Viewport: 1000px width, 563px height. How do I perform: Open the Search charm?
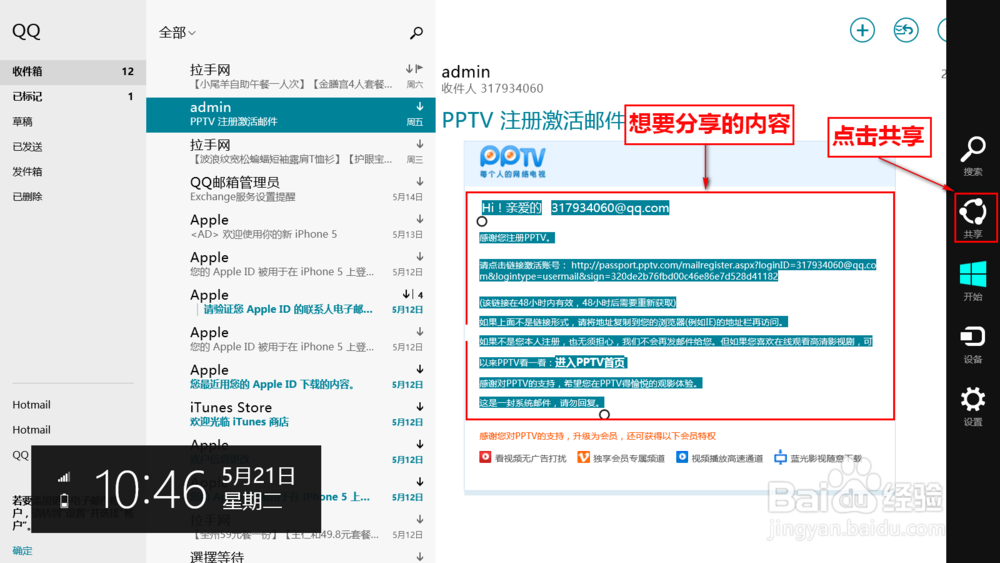click(x=973, y=156)
